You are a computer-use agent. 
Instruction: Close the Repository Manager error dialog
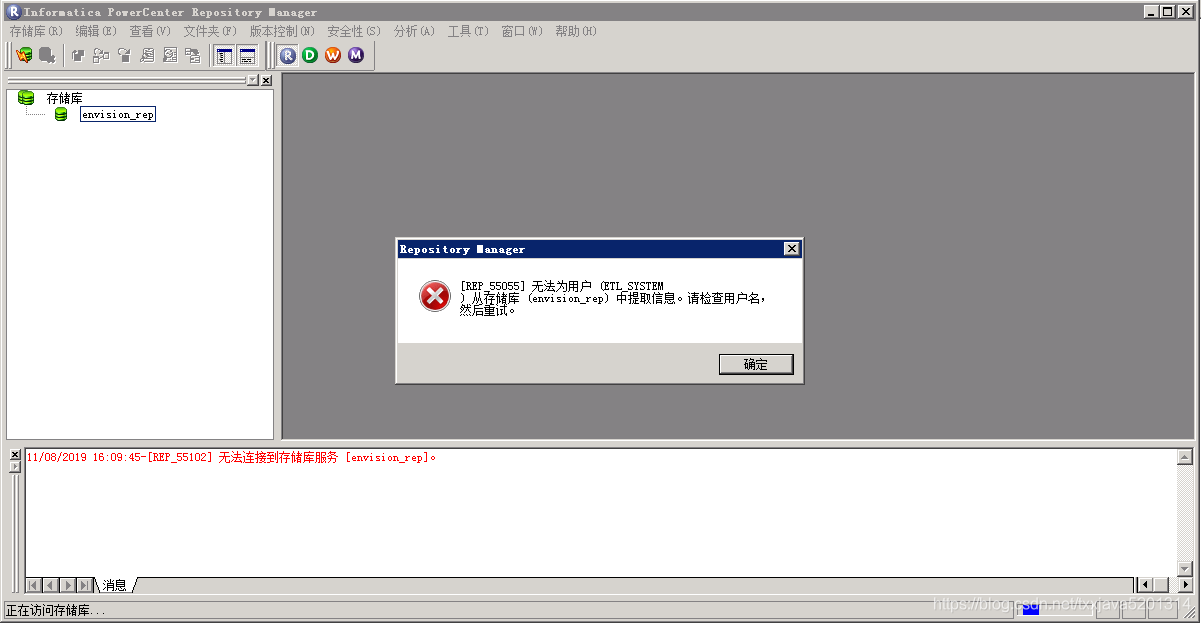coord(791,249)
